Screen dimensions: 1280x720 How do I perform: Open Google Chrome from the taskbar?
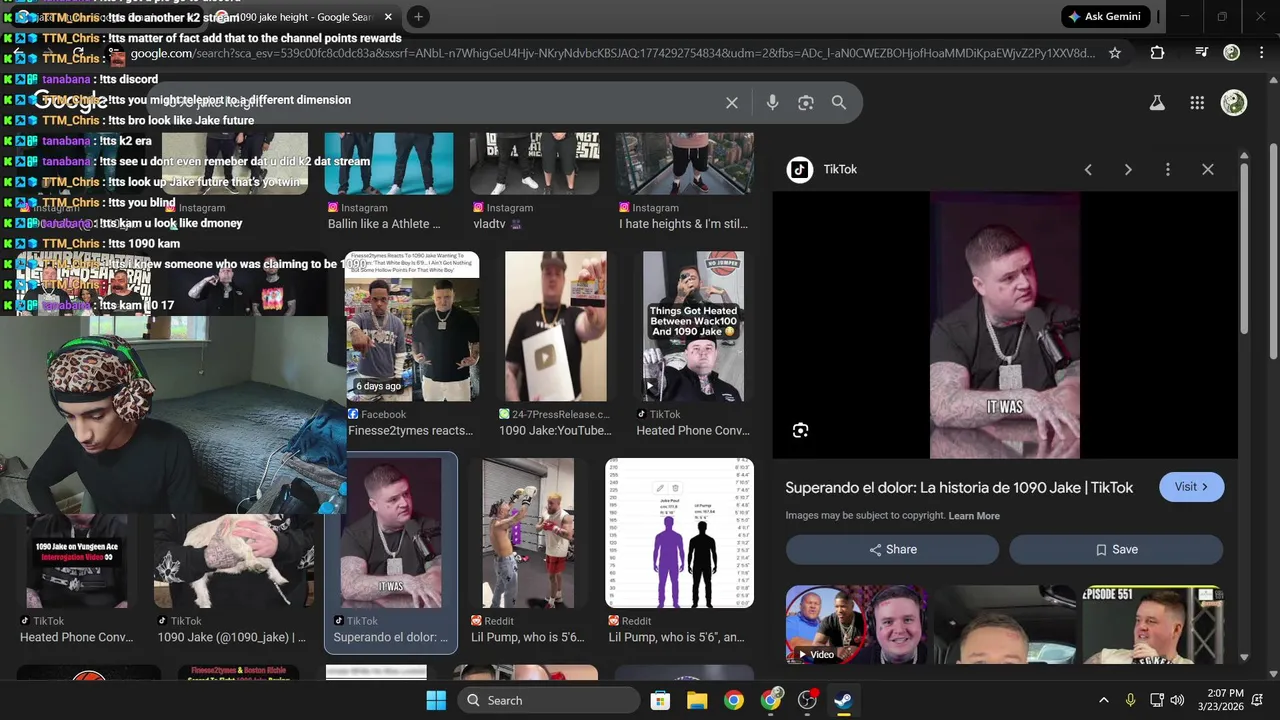pyautogui.click(x=734, y=700)
